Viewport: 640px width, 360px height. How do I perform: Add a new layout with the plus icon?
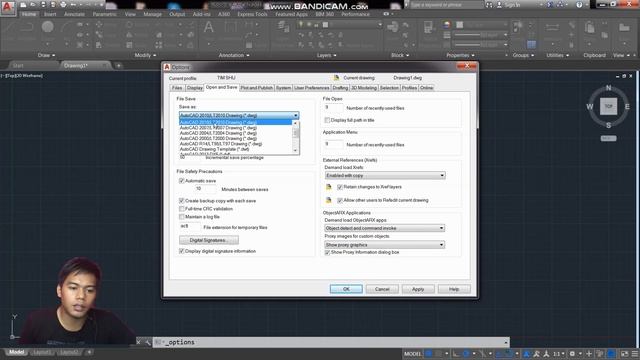tap(89, 352)
